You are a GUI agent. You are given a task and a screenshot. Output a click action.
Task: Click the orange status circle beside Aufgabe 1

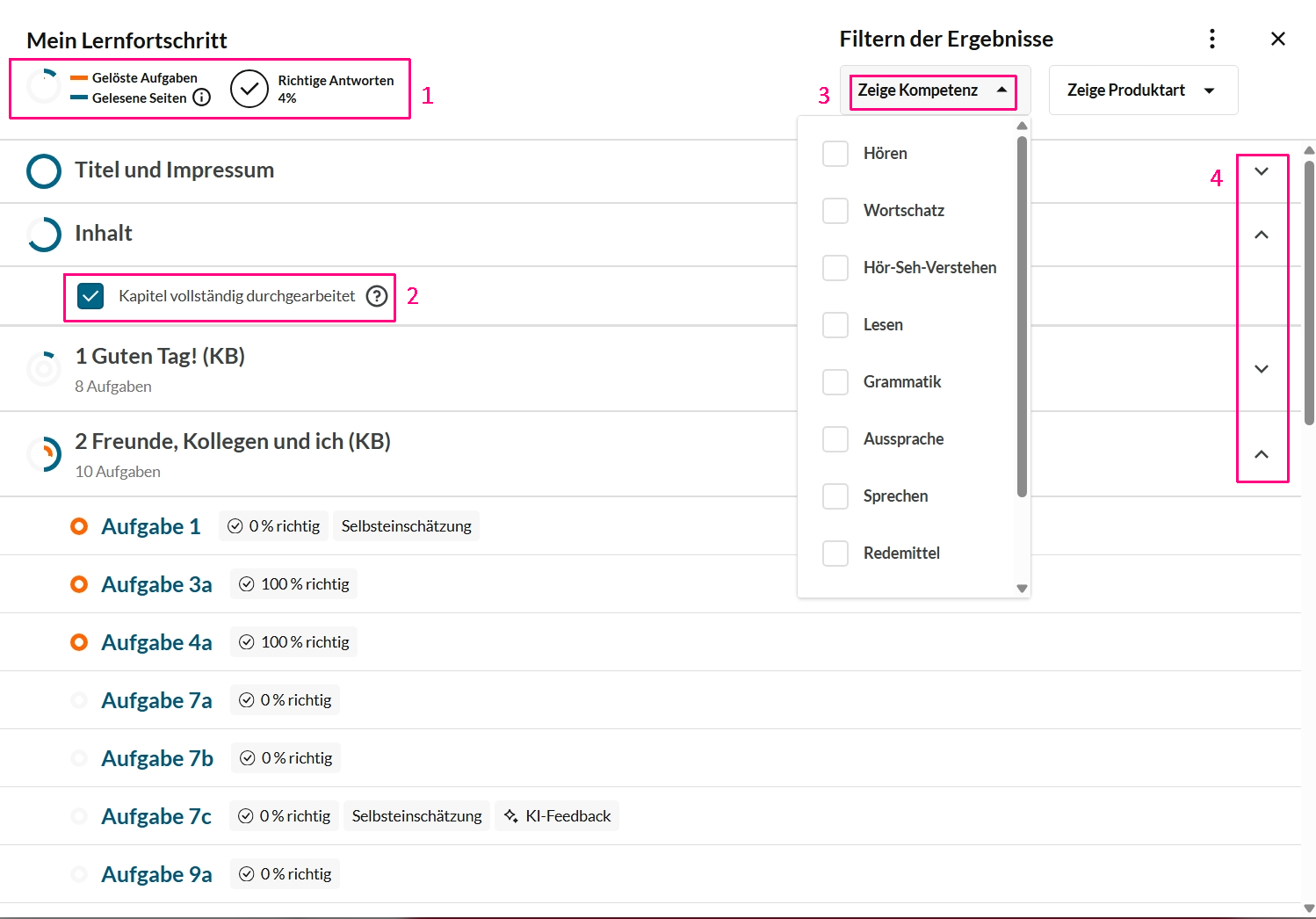(x=79, y=526)
